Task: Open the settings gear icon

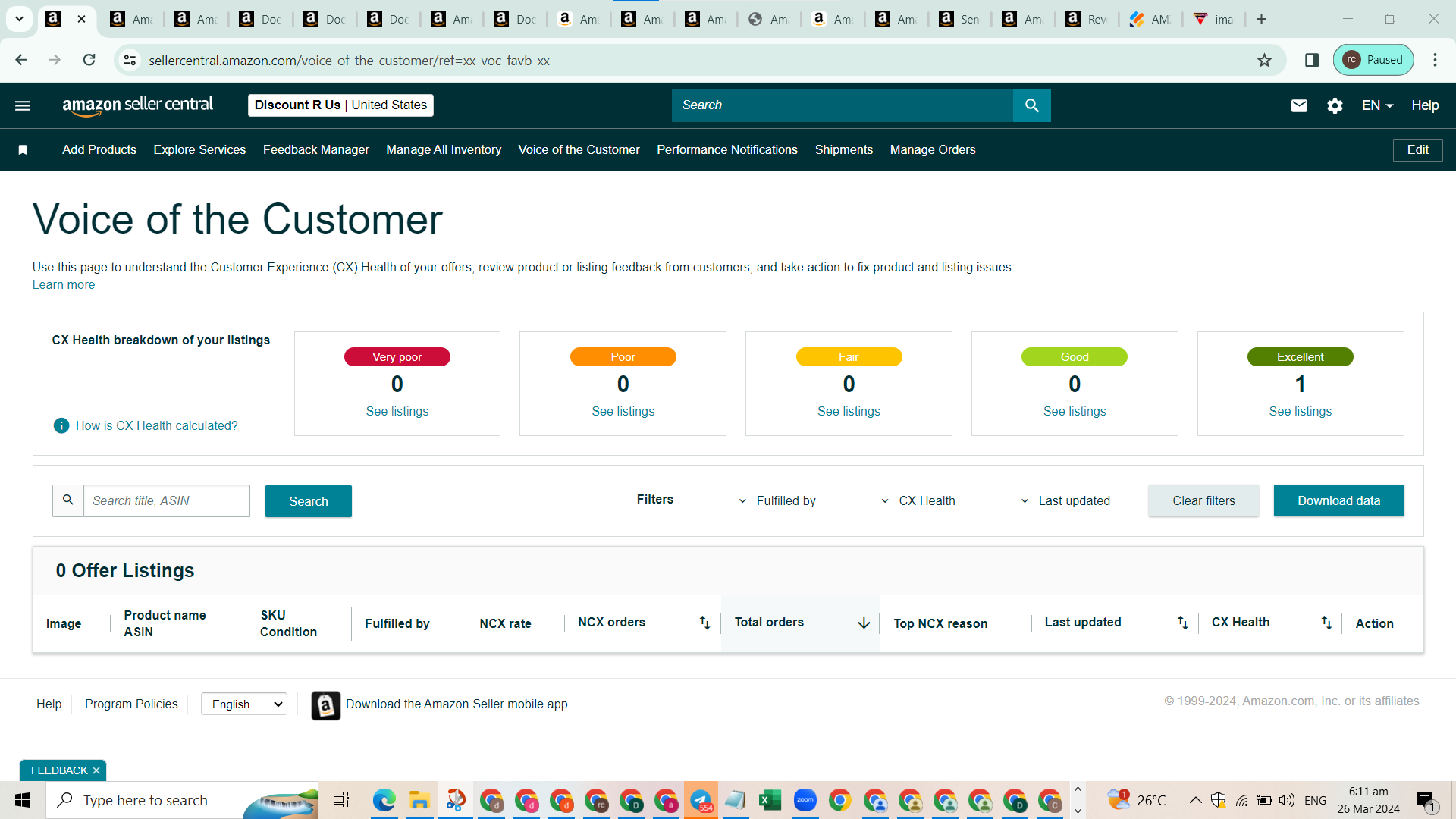Action: [1335, 105]
